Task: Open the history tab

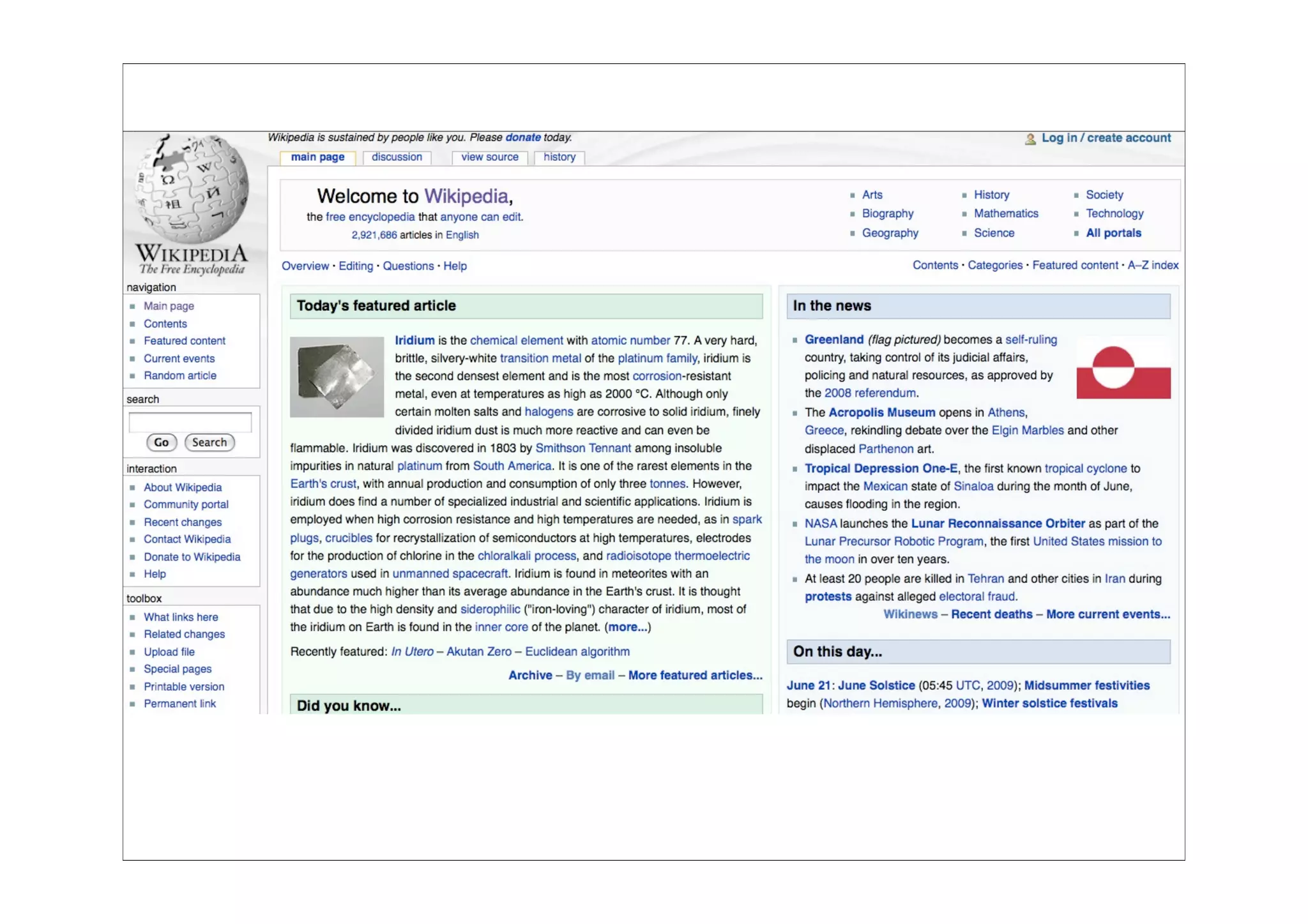Action: click(559, 157)
